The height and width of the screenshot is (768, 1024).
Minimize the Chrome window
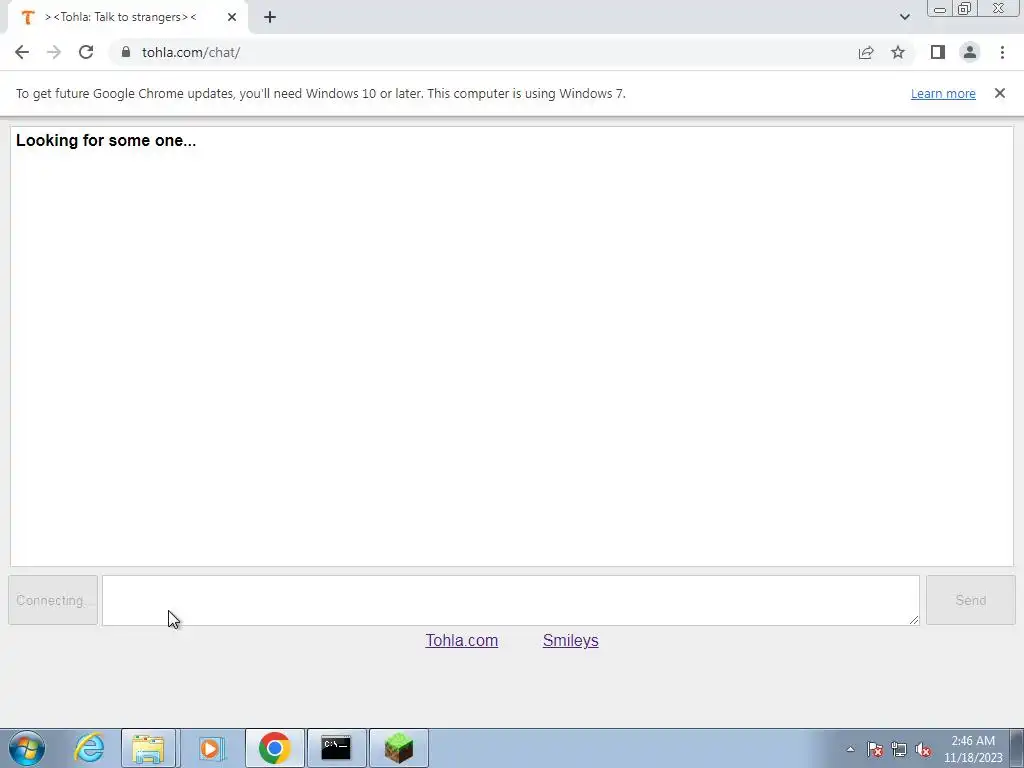pyautogui.click(x=940, y=9)
